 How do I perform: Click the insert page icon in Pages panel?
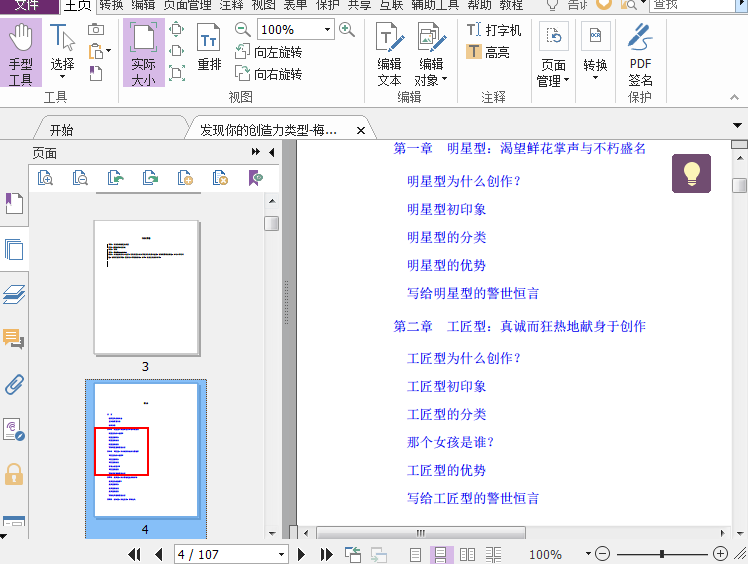point(185,178)
